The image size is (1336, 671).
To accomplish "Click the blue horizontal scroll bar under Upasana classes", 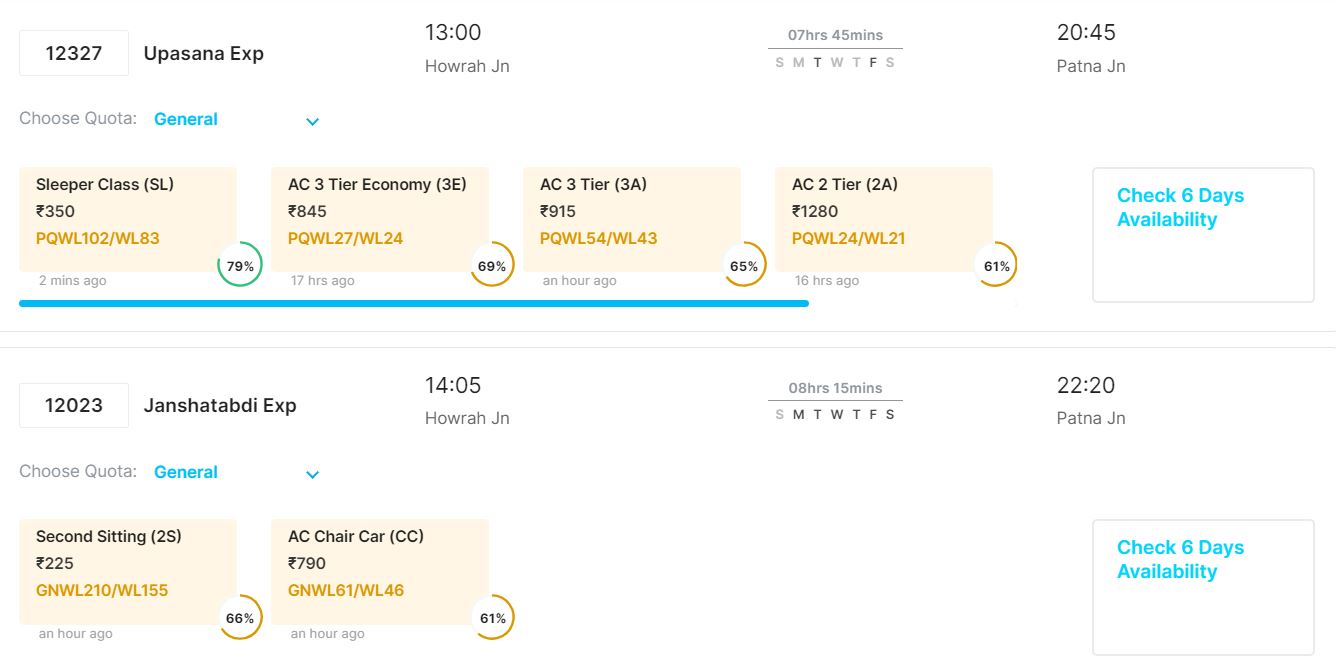I will 413,303.
